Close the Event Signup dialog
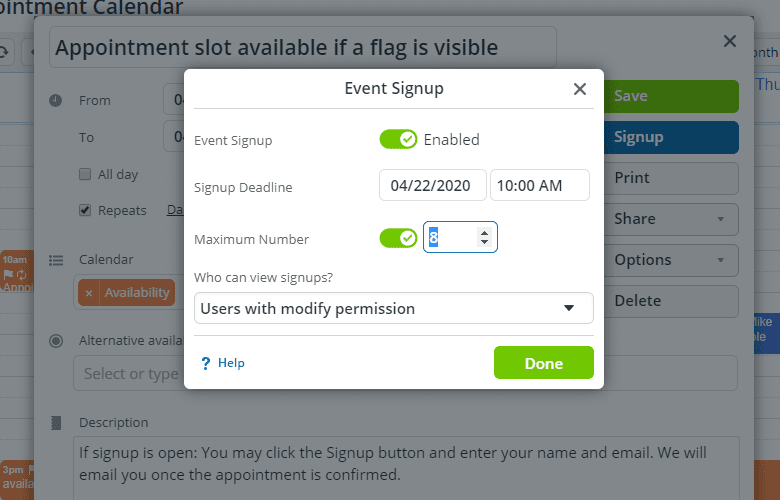Image resolution: width=780 pixels, height=500 pixels. click(x=579, y=89)
